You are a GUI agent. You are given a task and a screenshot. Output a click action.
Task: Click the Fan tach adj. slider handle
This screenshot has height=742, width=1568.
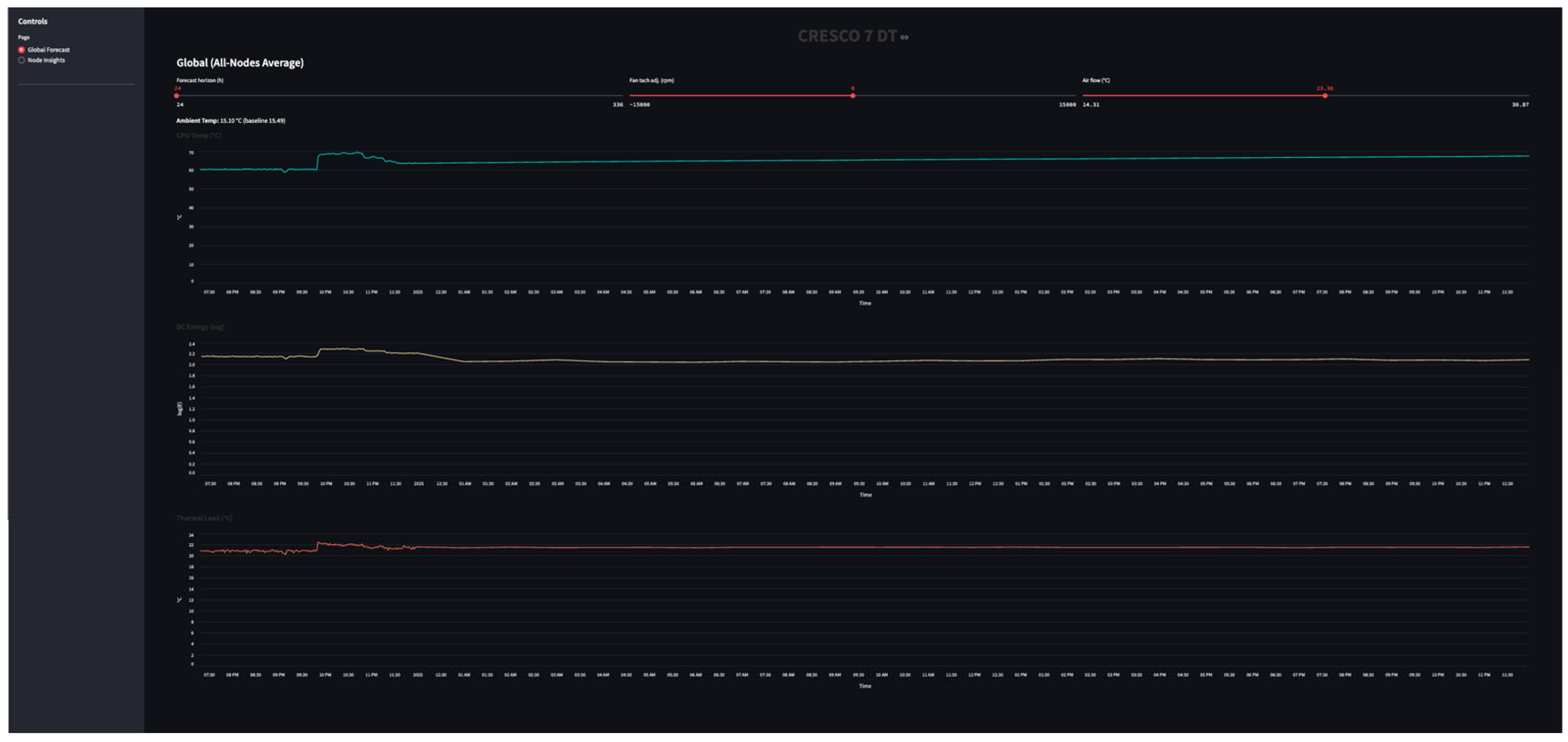pyautogui.click(x=853, y=95)
